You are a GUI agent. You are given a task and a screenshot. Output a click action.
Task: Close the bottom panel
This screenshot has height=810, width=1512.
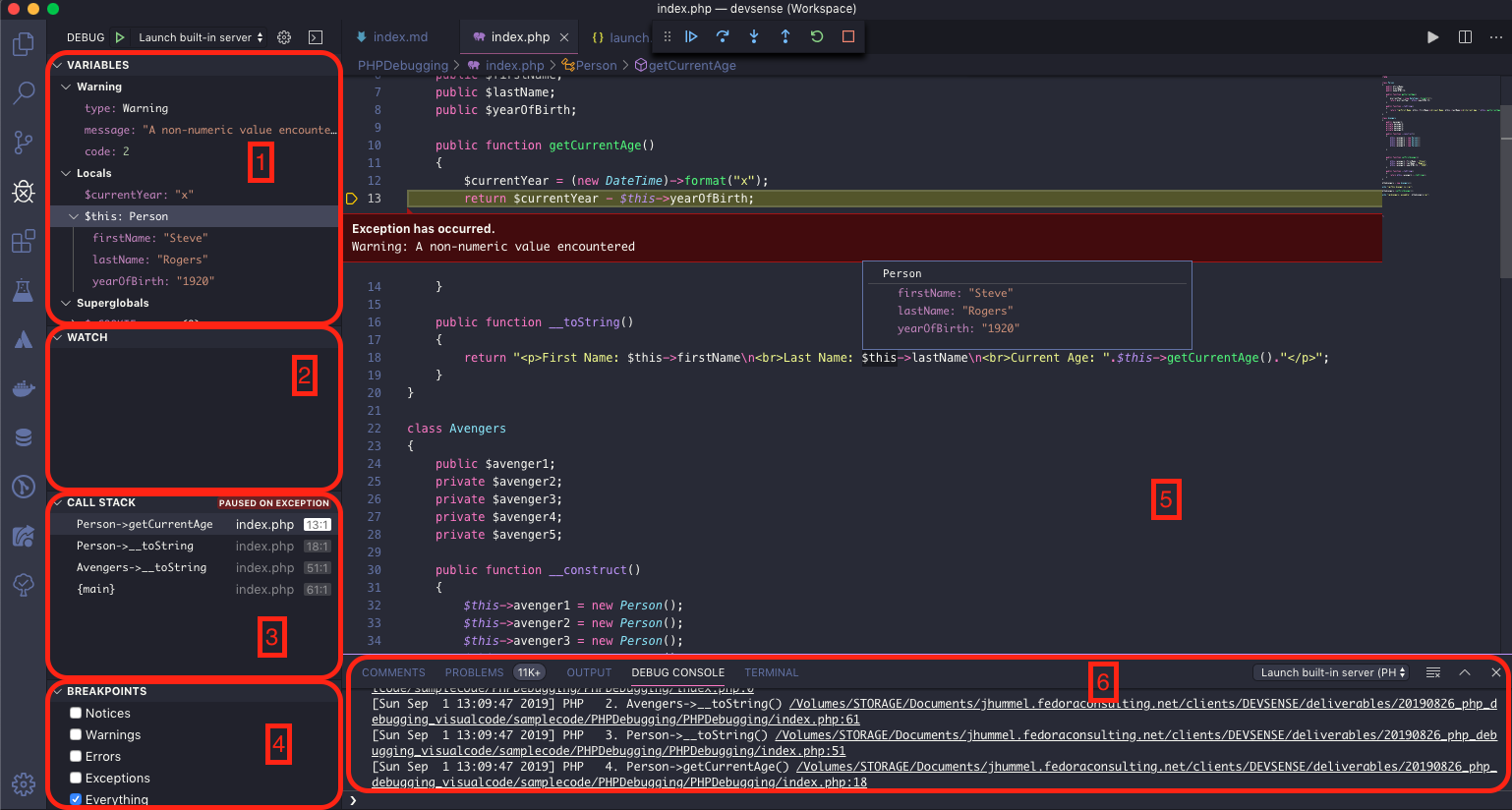pyautogui.click(x=1496, y=672)
